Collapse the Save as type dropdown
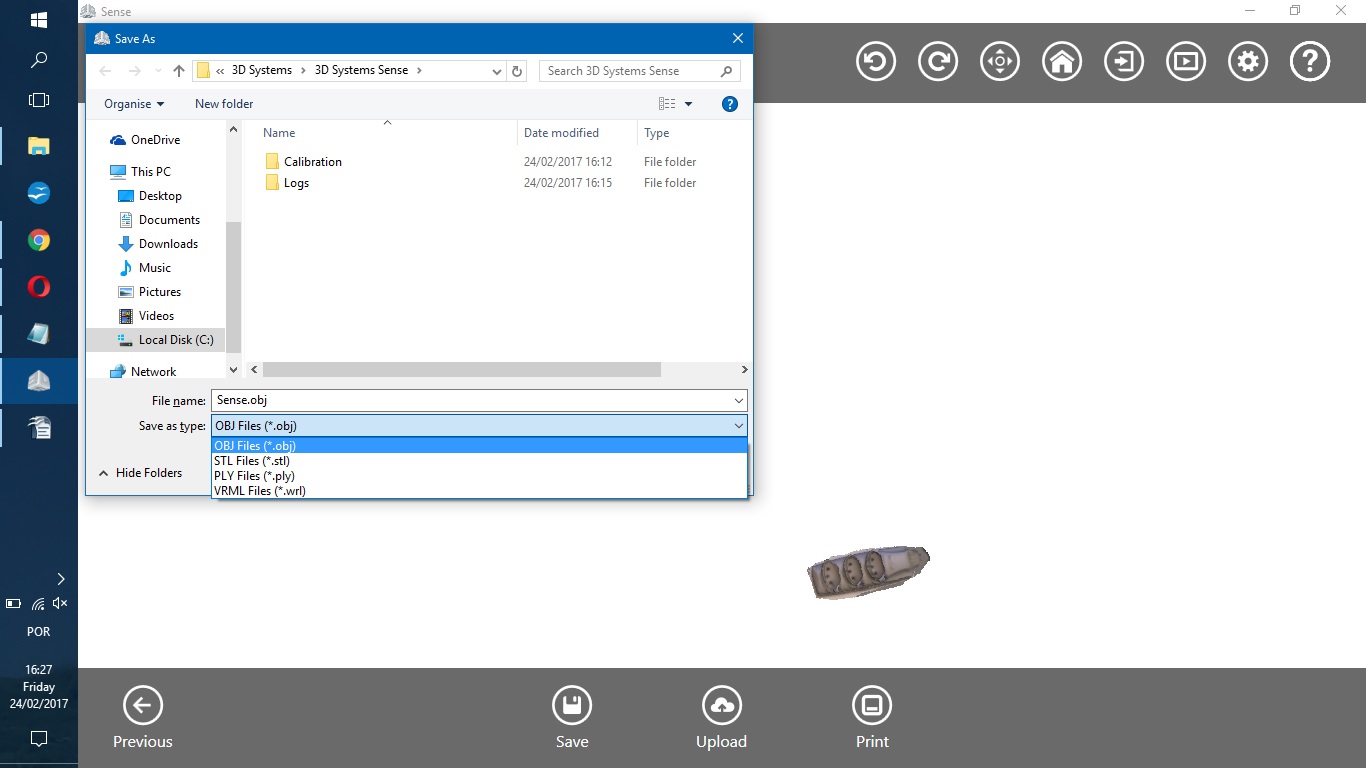This screenshot has height=768, width=1366. pyautogui.click(x=738, y=426)
